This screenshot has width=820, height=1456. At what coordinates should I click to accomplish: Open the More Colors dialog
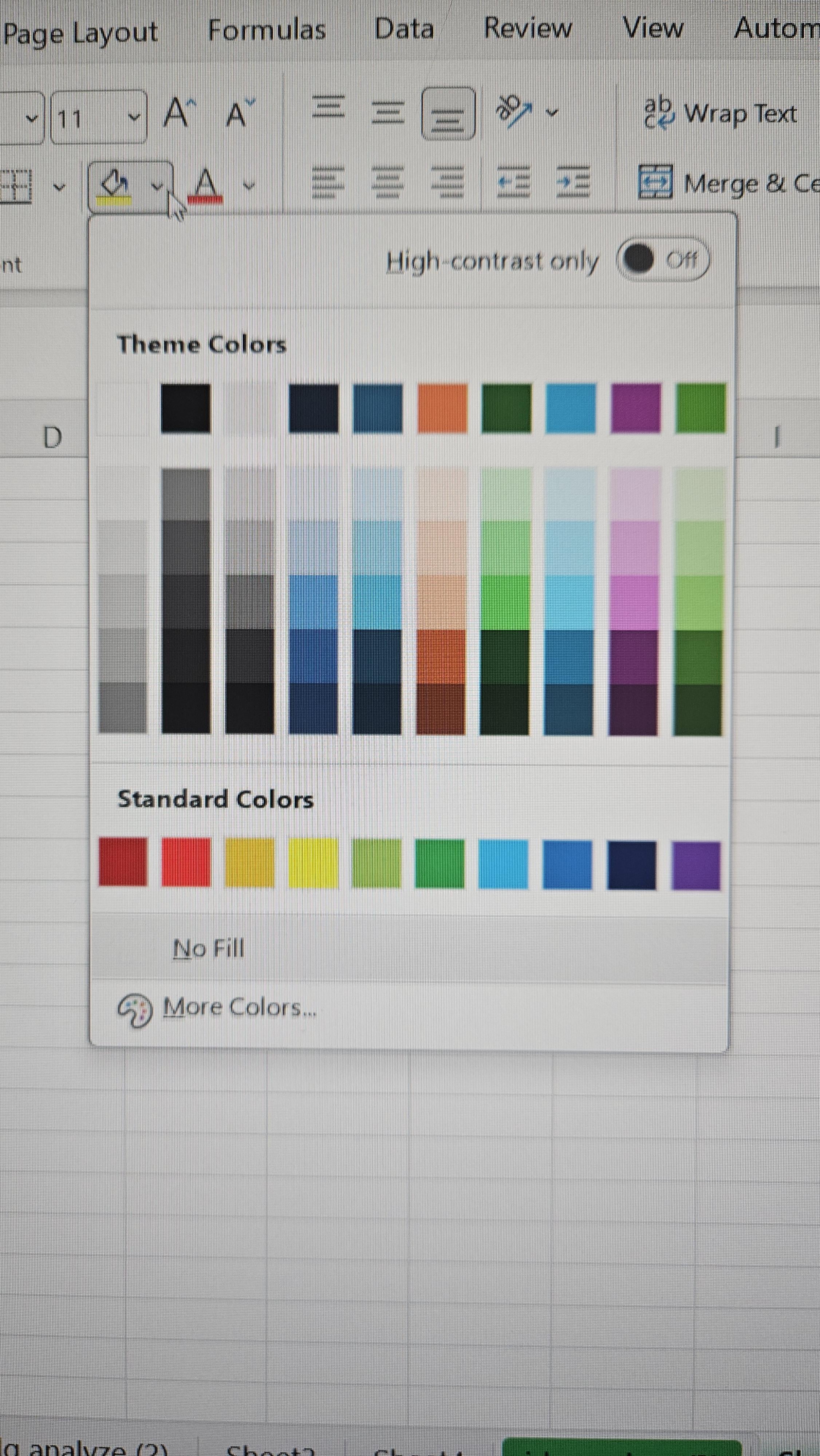pos(238,1007)
